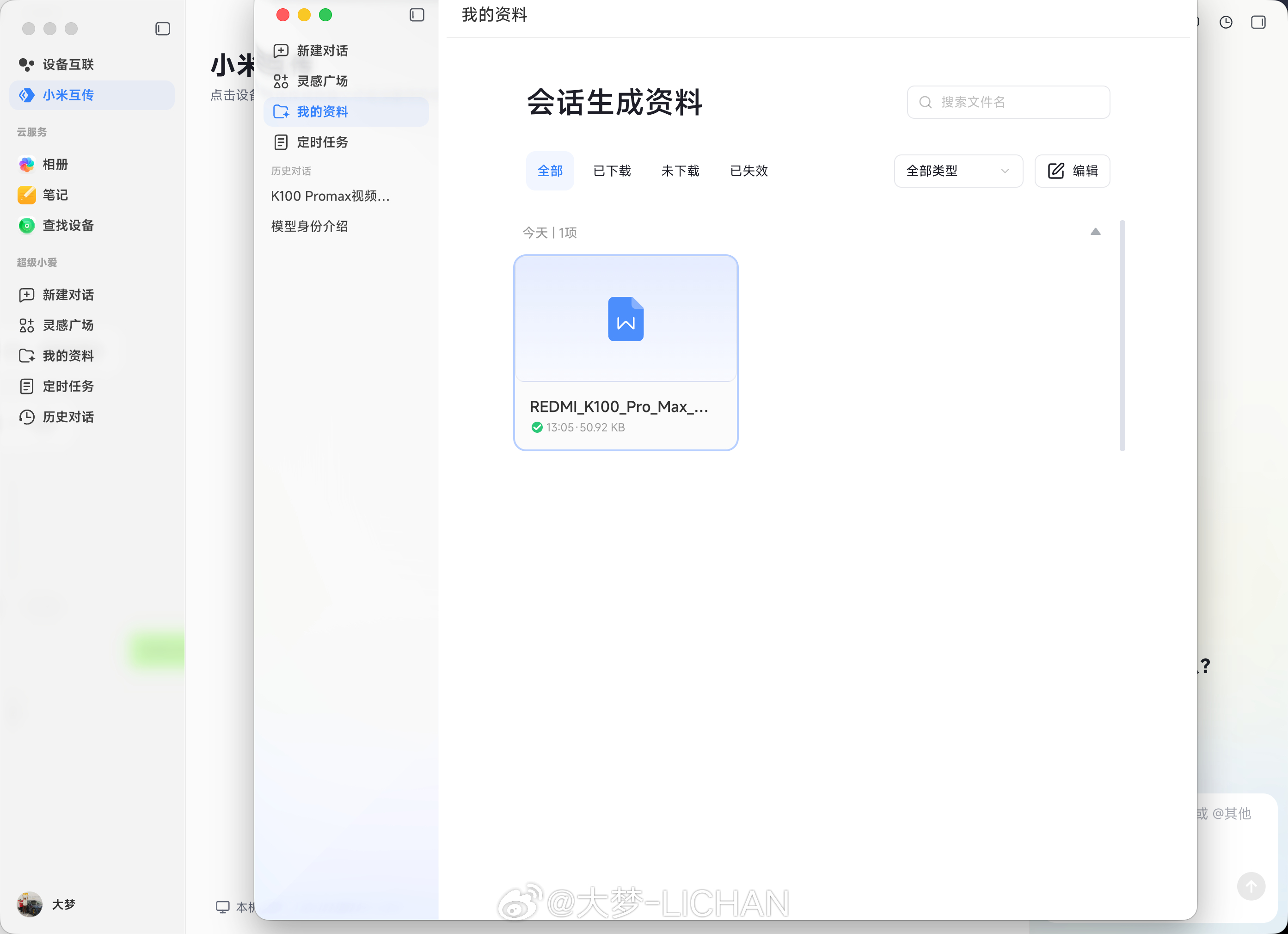Image resolution: width=1288 pixels, height=934 pixels.
Task: Click 新建对话 icon under 超级小爱 section
Action: (x=27, y=295)
